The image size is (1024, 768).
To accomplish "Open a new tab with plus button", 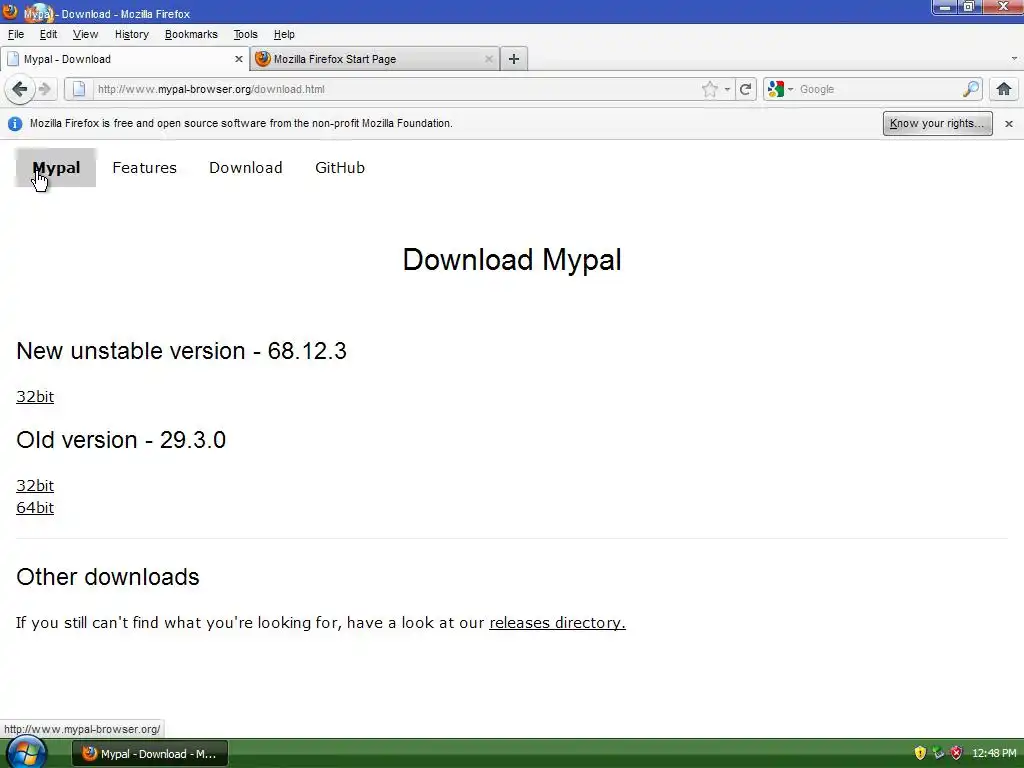I will point(514,59).
